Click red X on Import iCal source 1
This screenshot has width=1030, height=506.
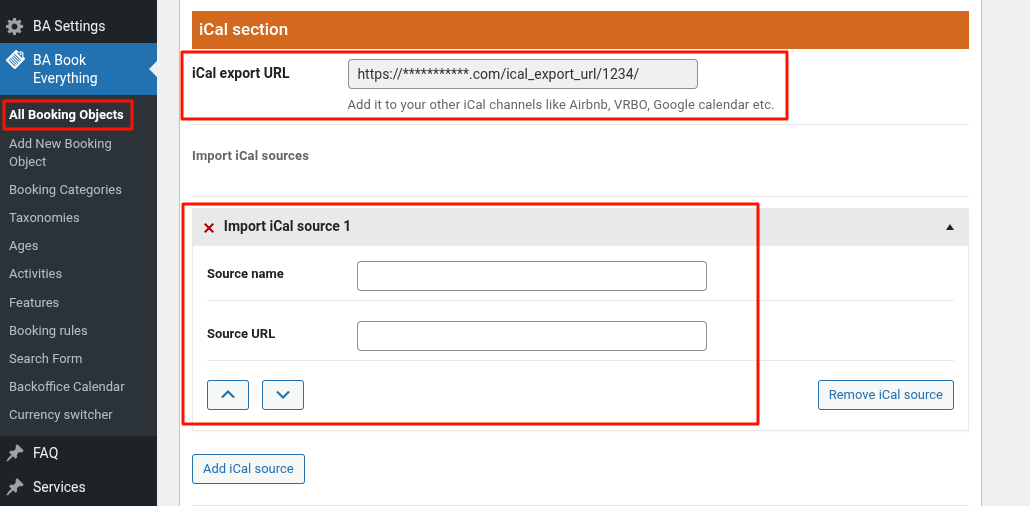pyautogui.click(x=209, y=228)
